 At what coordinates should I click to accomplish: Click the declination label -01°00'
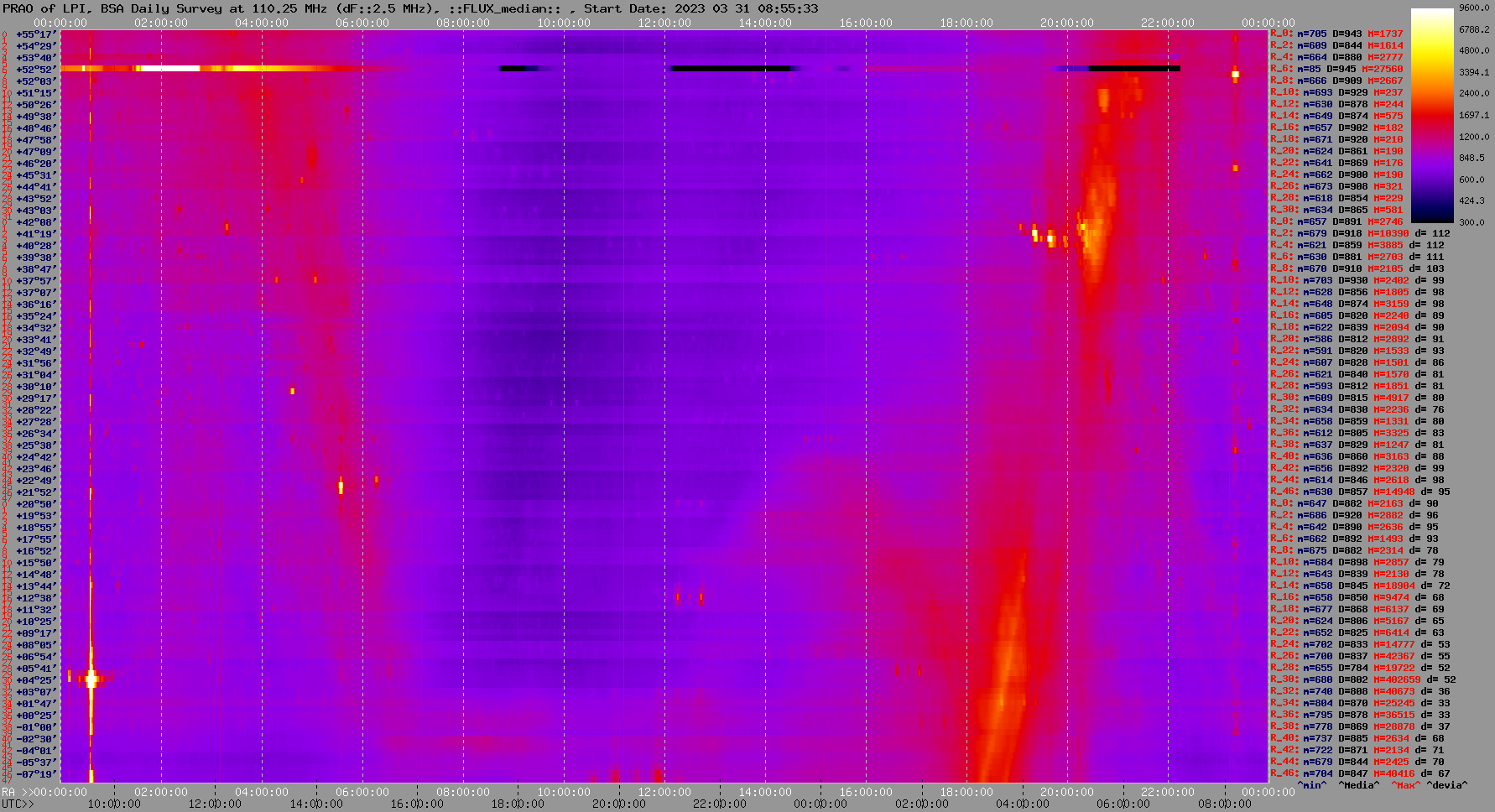[x=36, y=727]
